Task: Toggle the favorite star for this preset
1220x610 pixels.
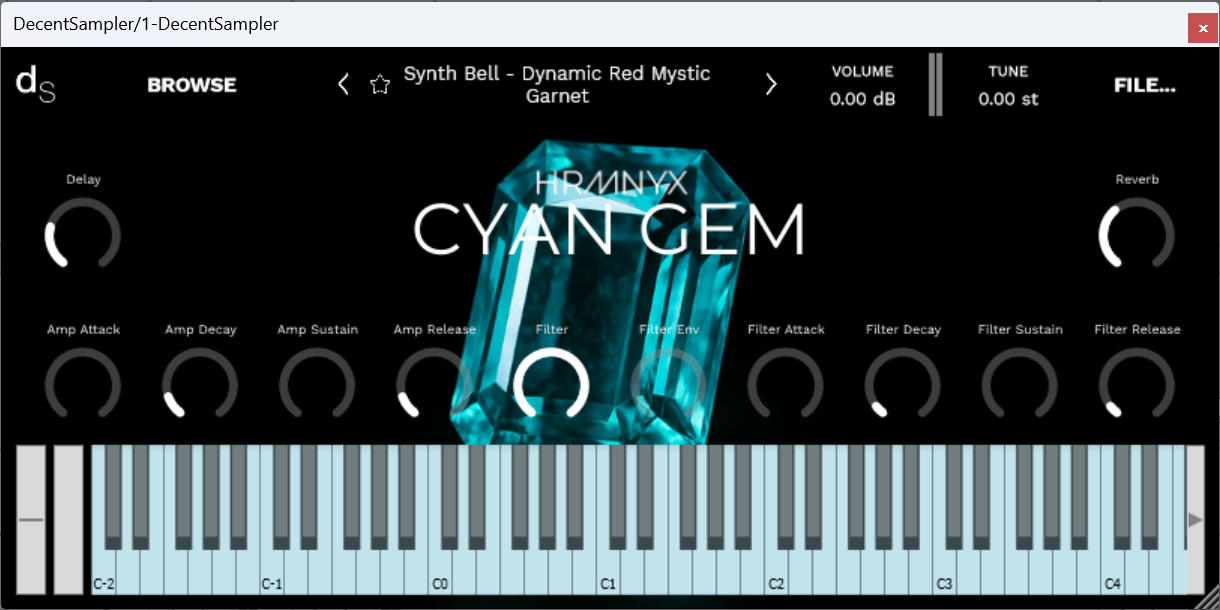Action: point(380,84)
